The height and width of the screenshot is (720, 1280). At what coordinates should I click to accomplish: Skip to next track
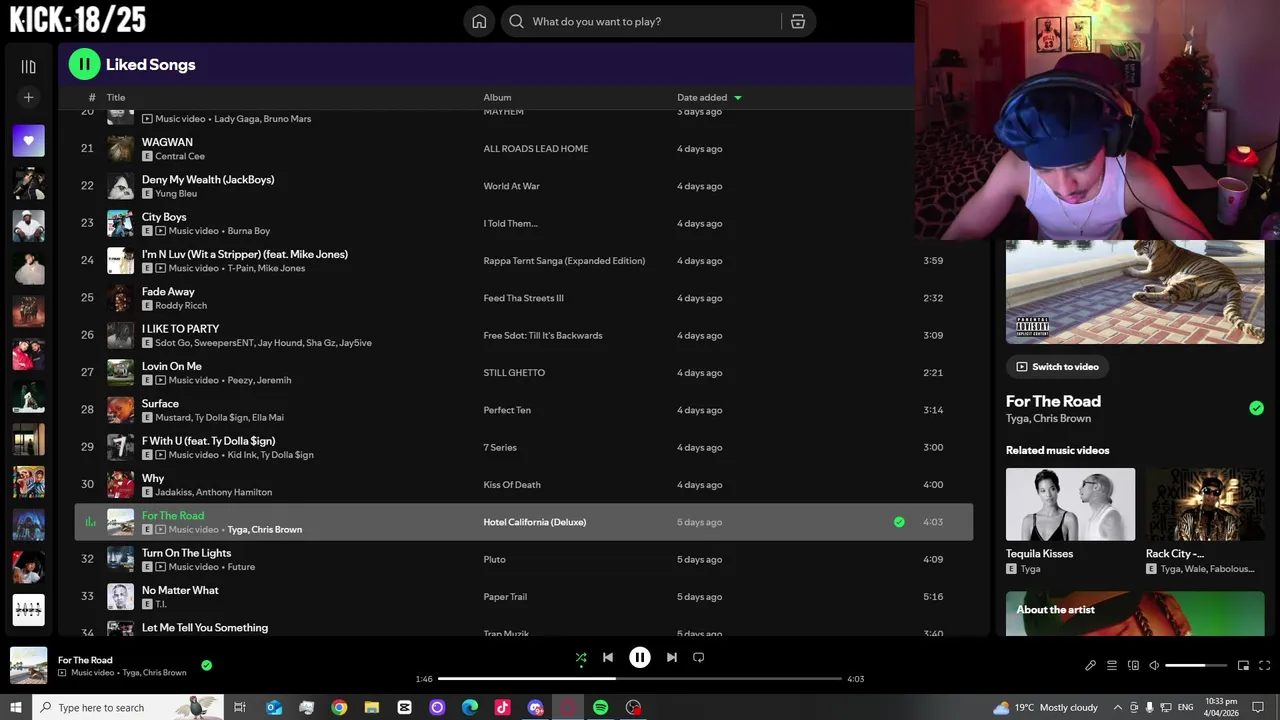tap(671, 657)
